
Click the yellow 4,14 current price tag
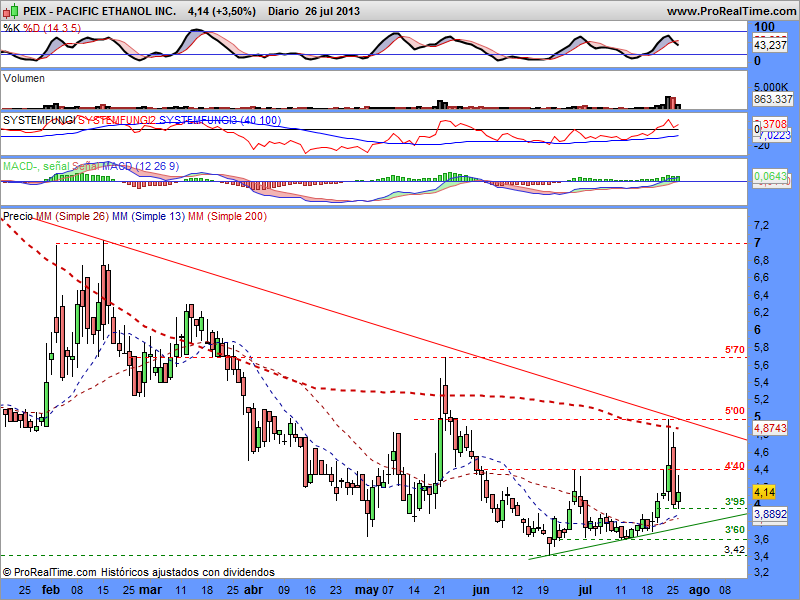pyautogui.click(x=764, y=492)
